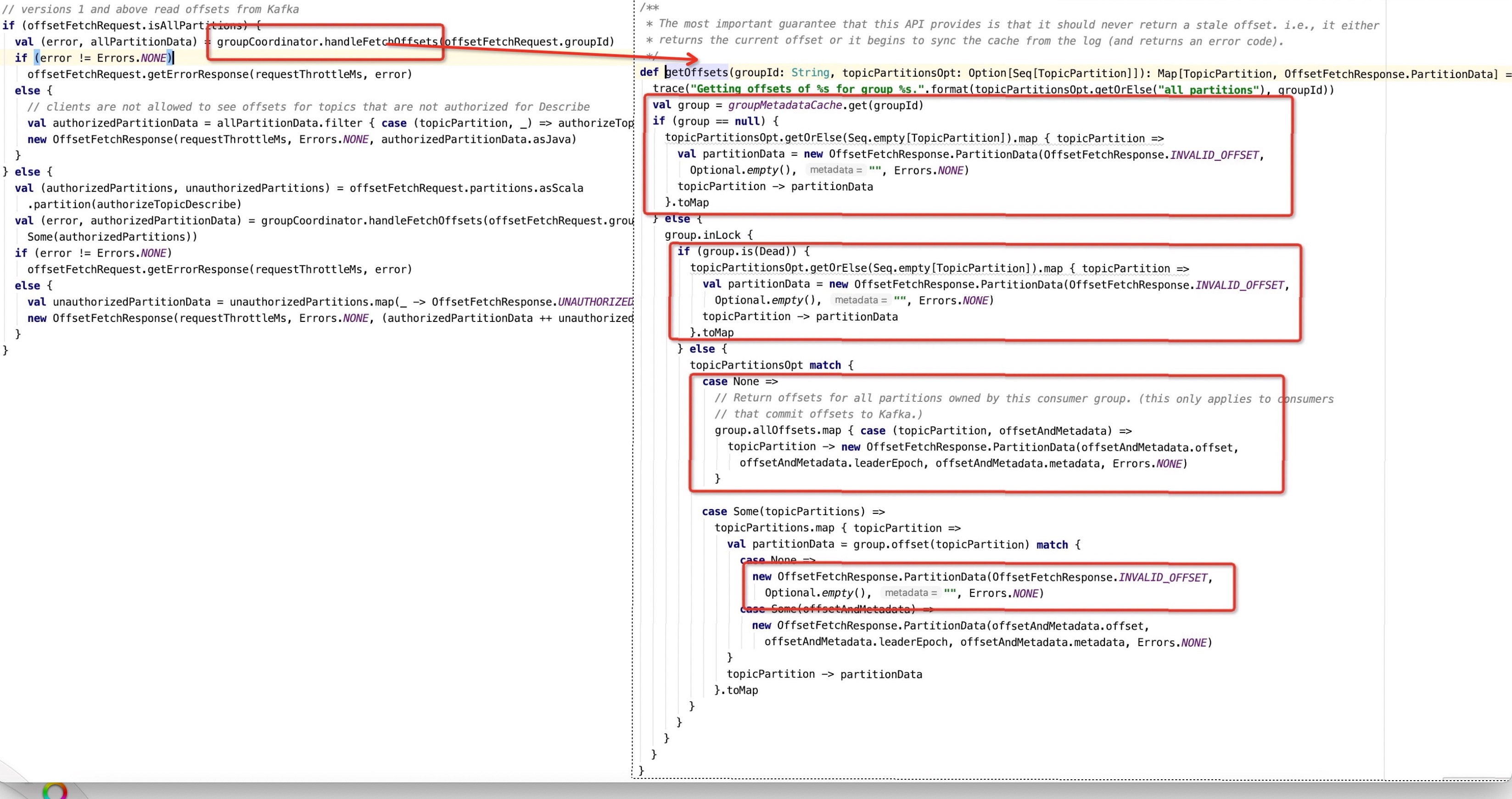Click 'case Some(topicPartitions) =>' line

[x=793, y=512]
